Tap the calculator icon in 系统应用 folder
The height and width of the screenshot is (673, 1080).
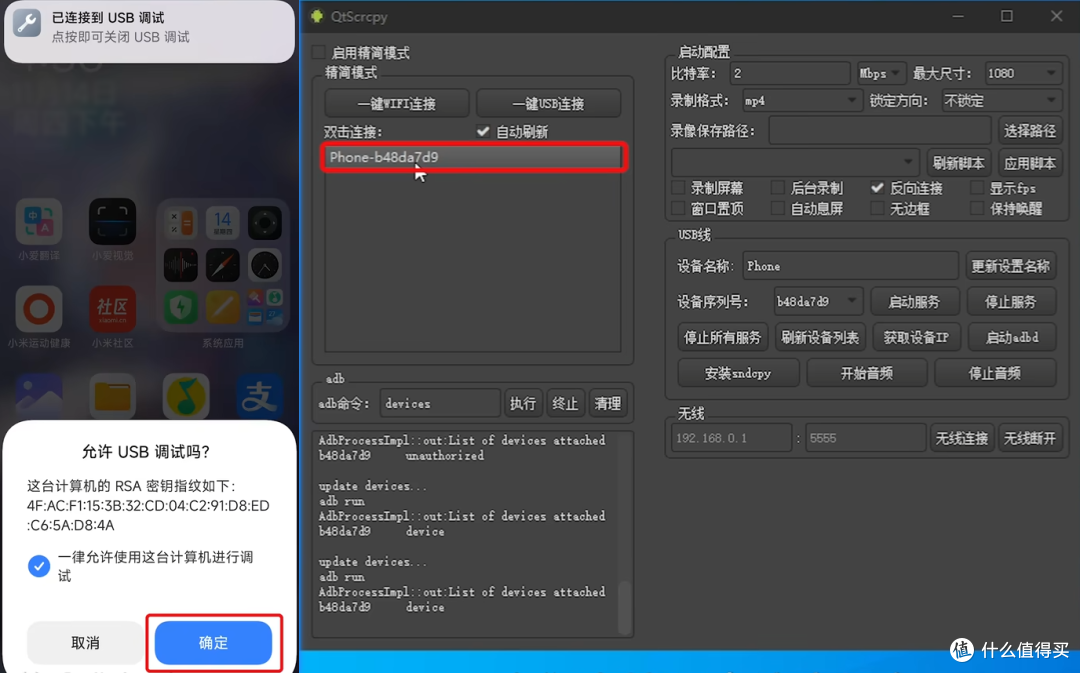click(x=180, y=222)
